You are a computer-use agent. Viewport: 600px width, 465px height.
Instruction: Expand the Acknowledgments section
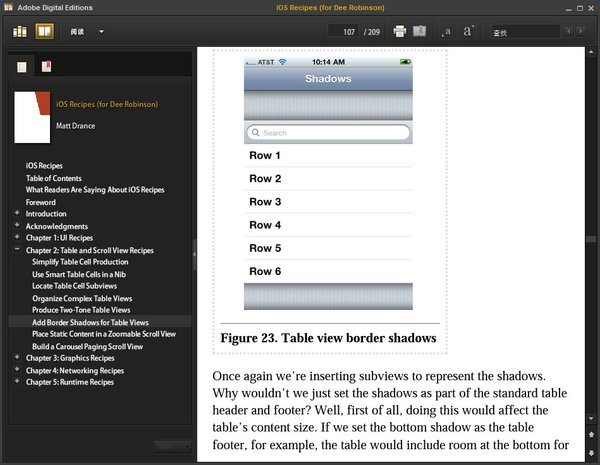pyautogui.click(x=17, y=225)
